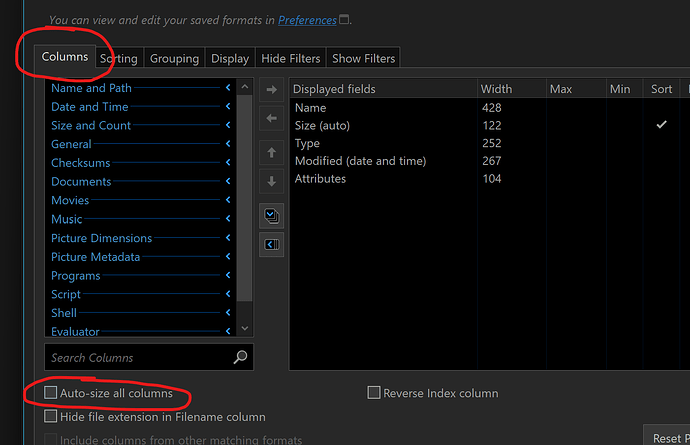
Task: Expand the Music category
Action: point(140,219)
